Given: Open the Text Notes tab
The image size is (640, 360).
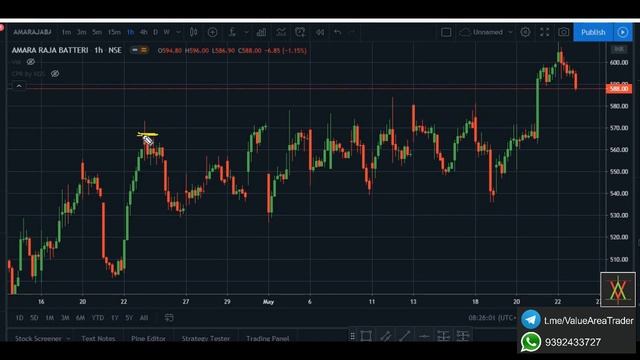Looking at the screenshot, I should tap(98, 338).
